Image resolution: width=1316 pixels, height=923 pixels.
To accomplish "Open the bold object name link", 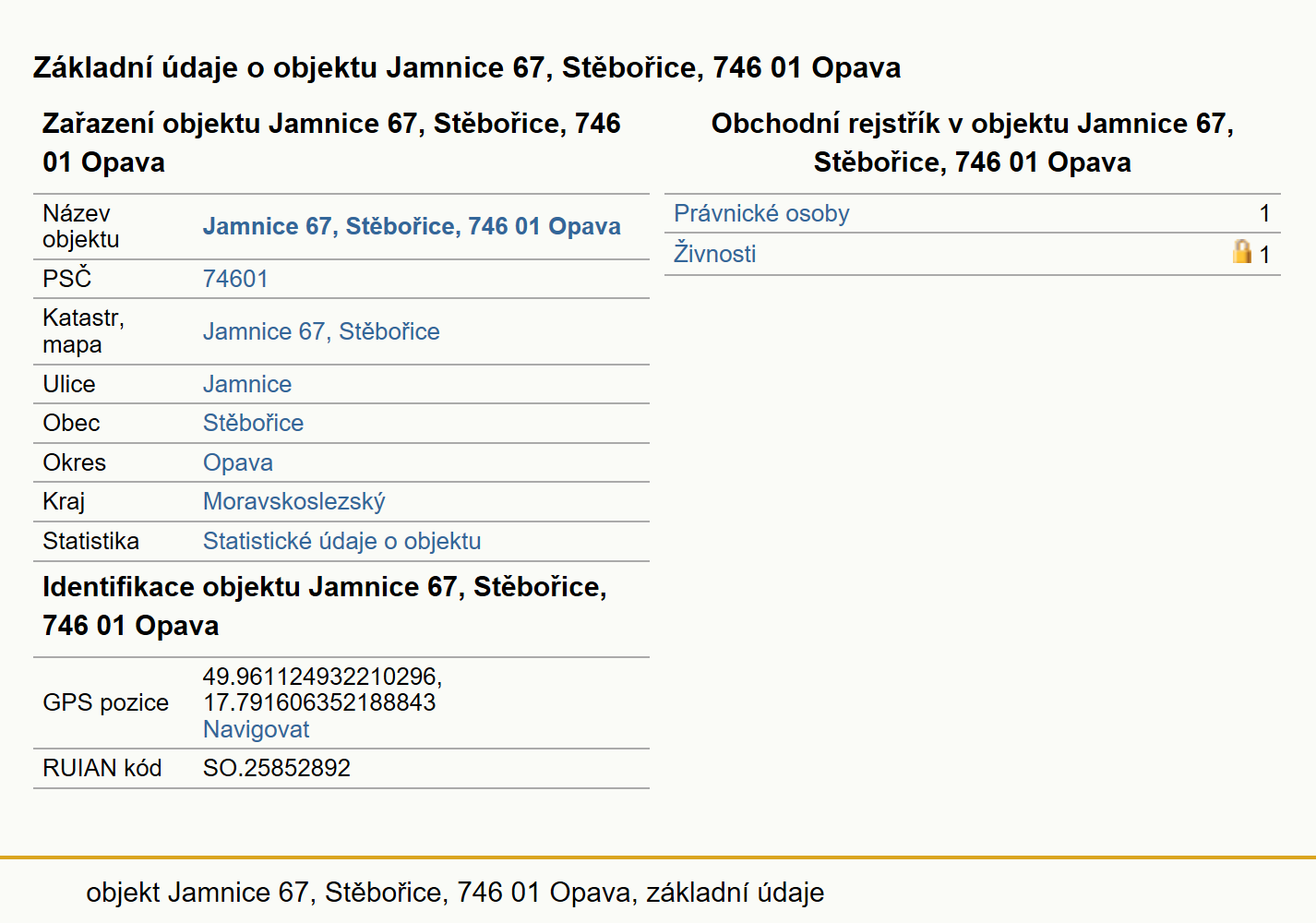I will click(412, 226).
